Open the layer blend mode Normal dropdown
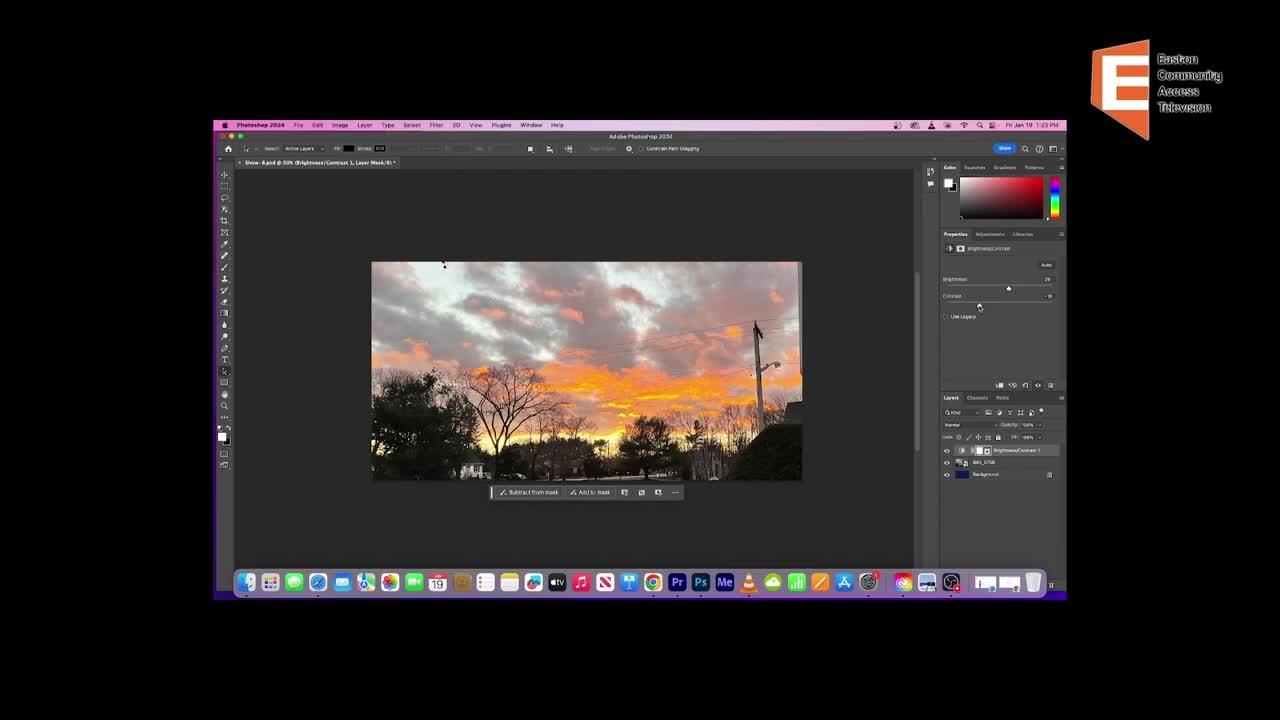Viewport: 1280px width, 720px height. pyautogui.click(x=969, y=425)
